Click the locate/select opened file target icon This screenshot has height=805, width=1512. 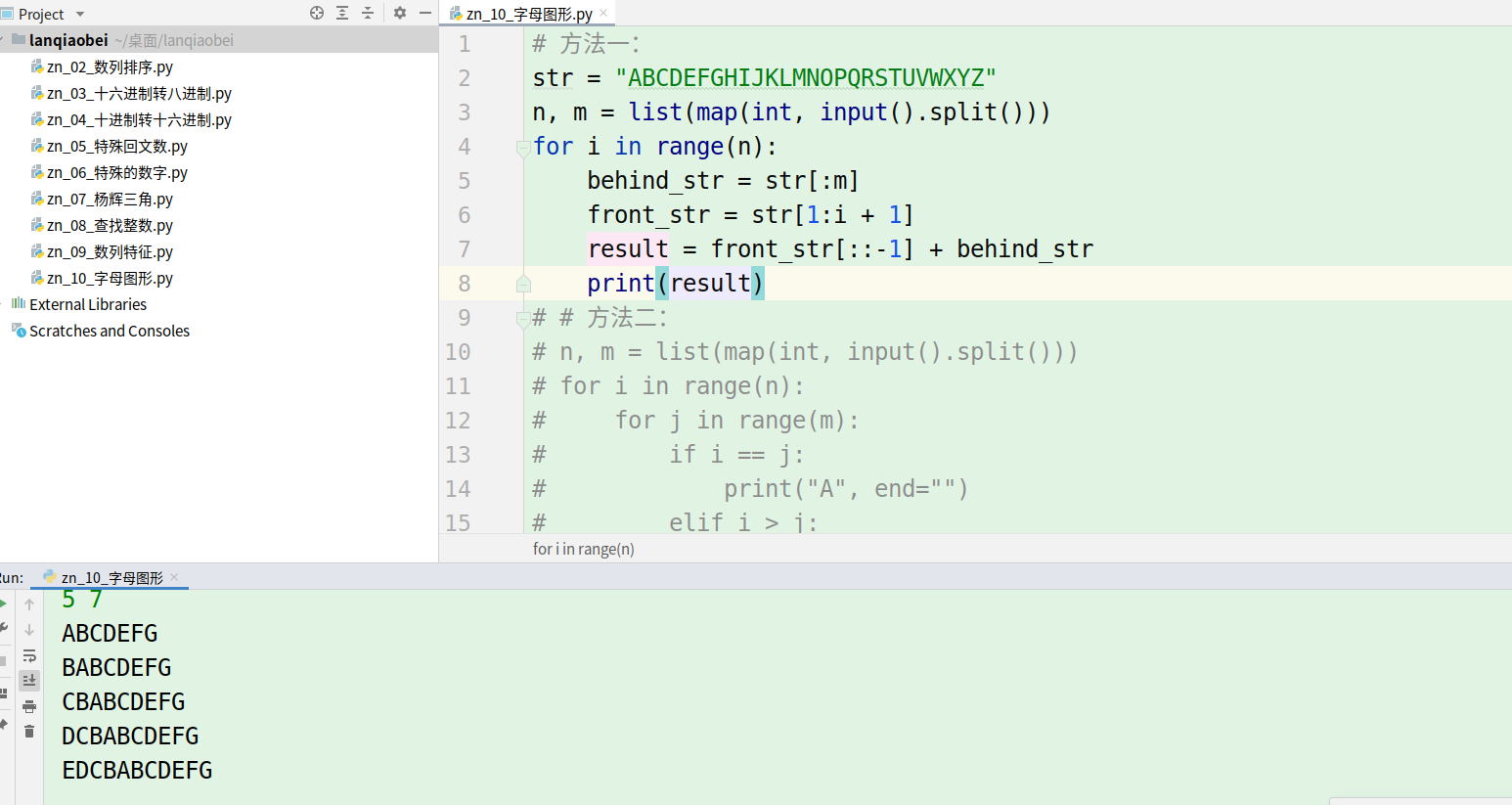click(x=317, y=13)
